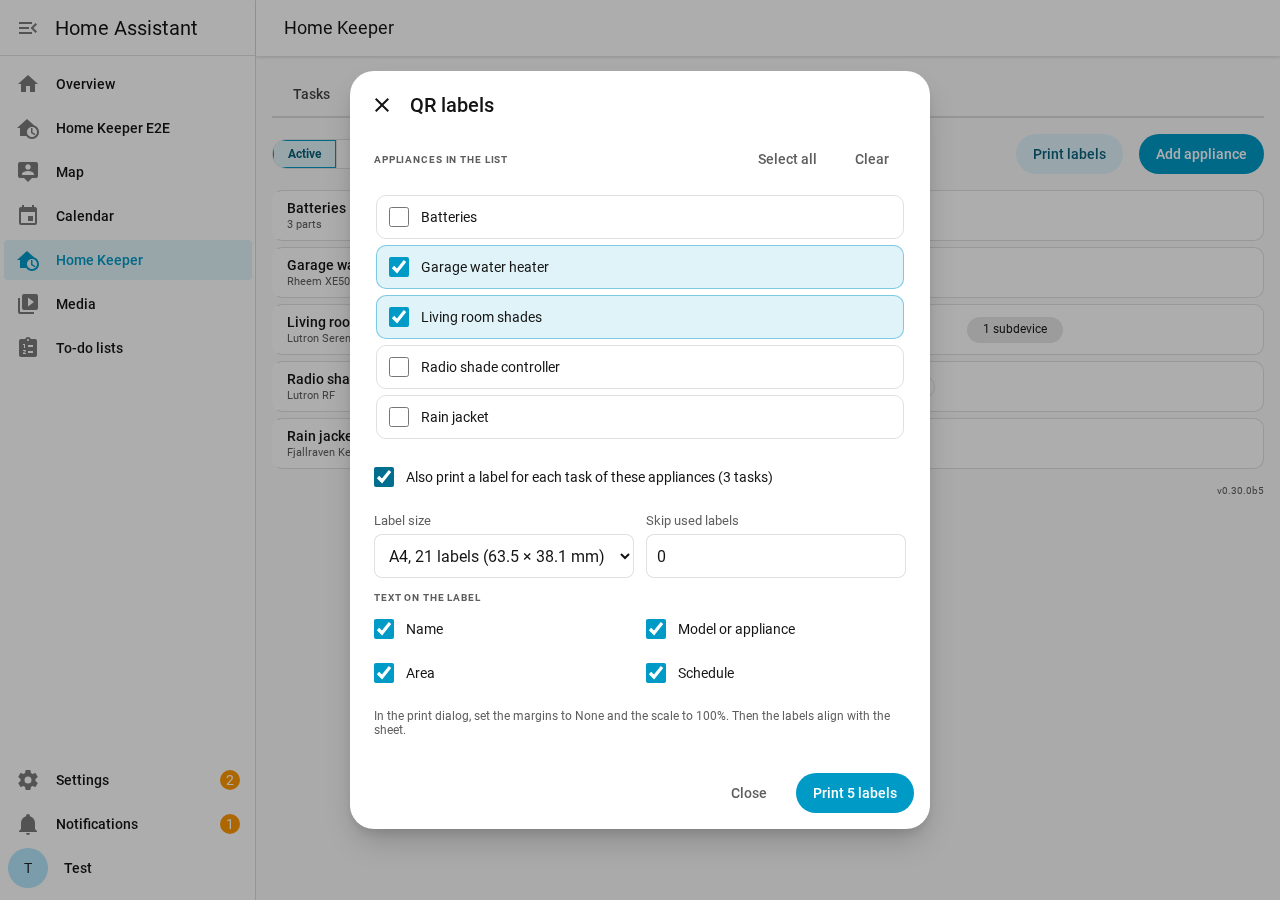Image resolution: width=1280 pixels, height=900 pixels.
Task: Click Add appliance button
Action: tap(1201, 154)
